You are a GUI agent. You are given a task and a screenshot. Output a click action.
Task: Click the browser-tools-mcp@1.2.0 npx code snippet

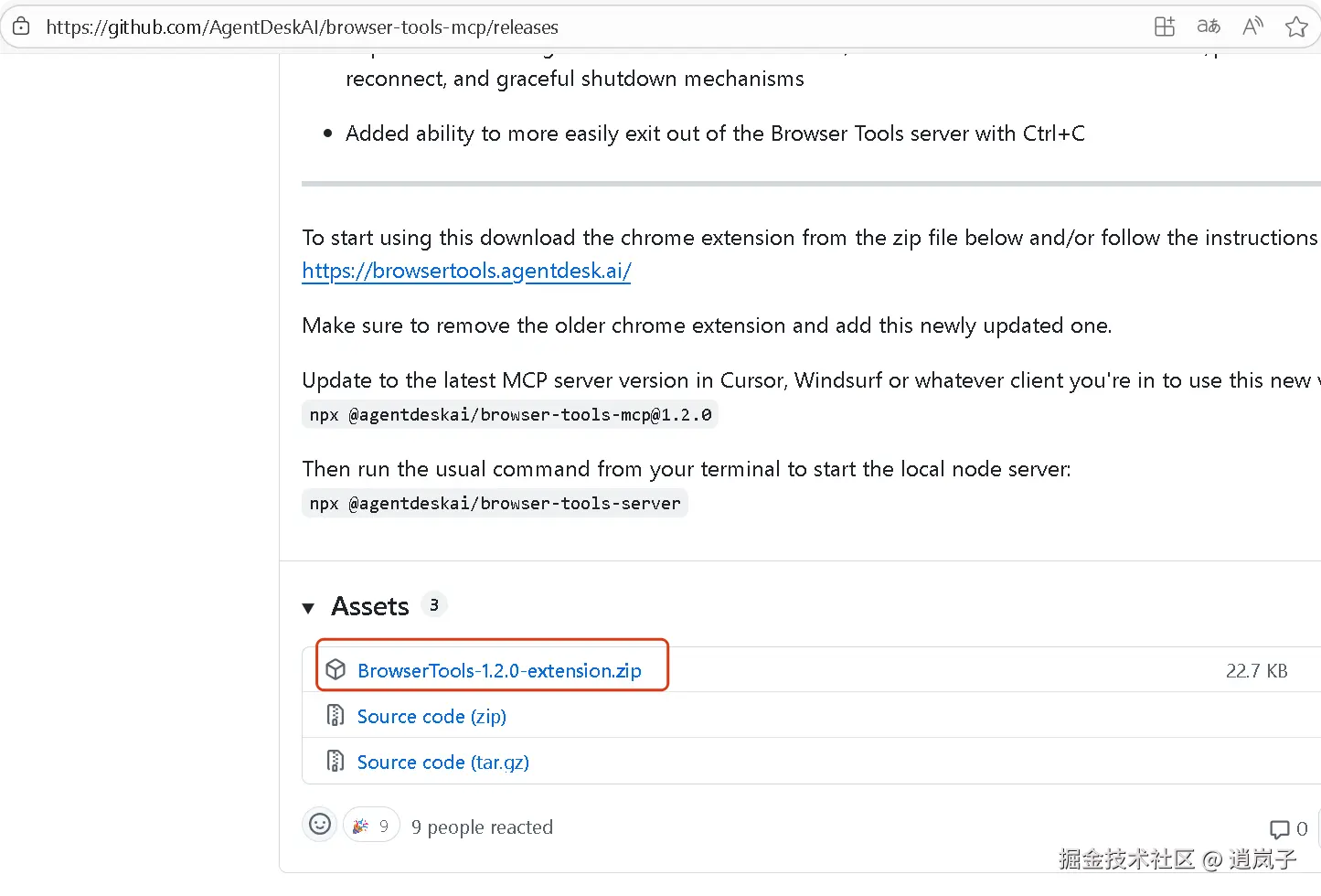(x=510, y=415)
